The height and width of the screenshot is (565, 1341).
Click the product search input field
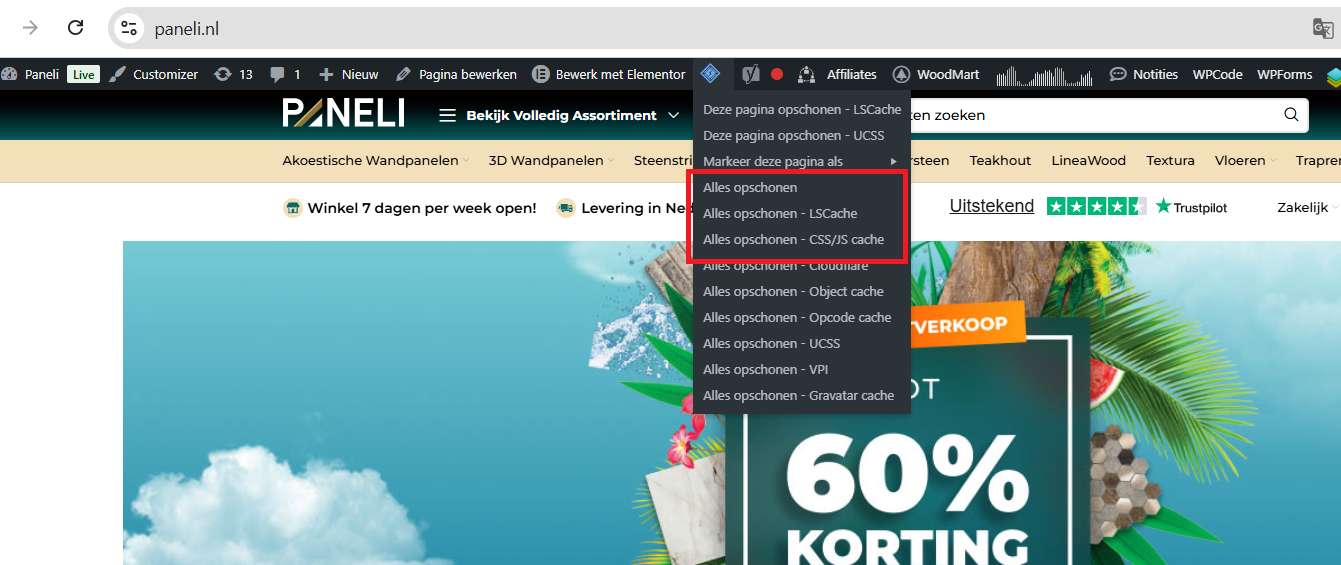[1090, 115]
